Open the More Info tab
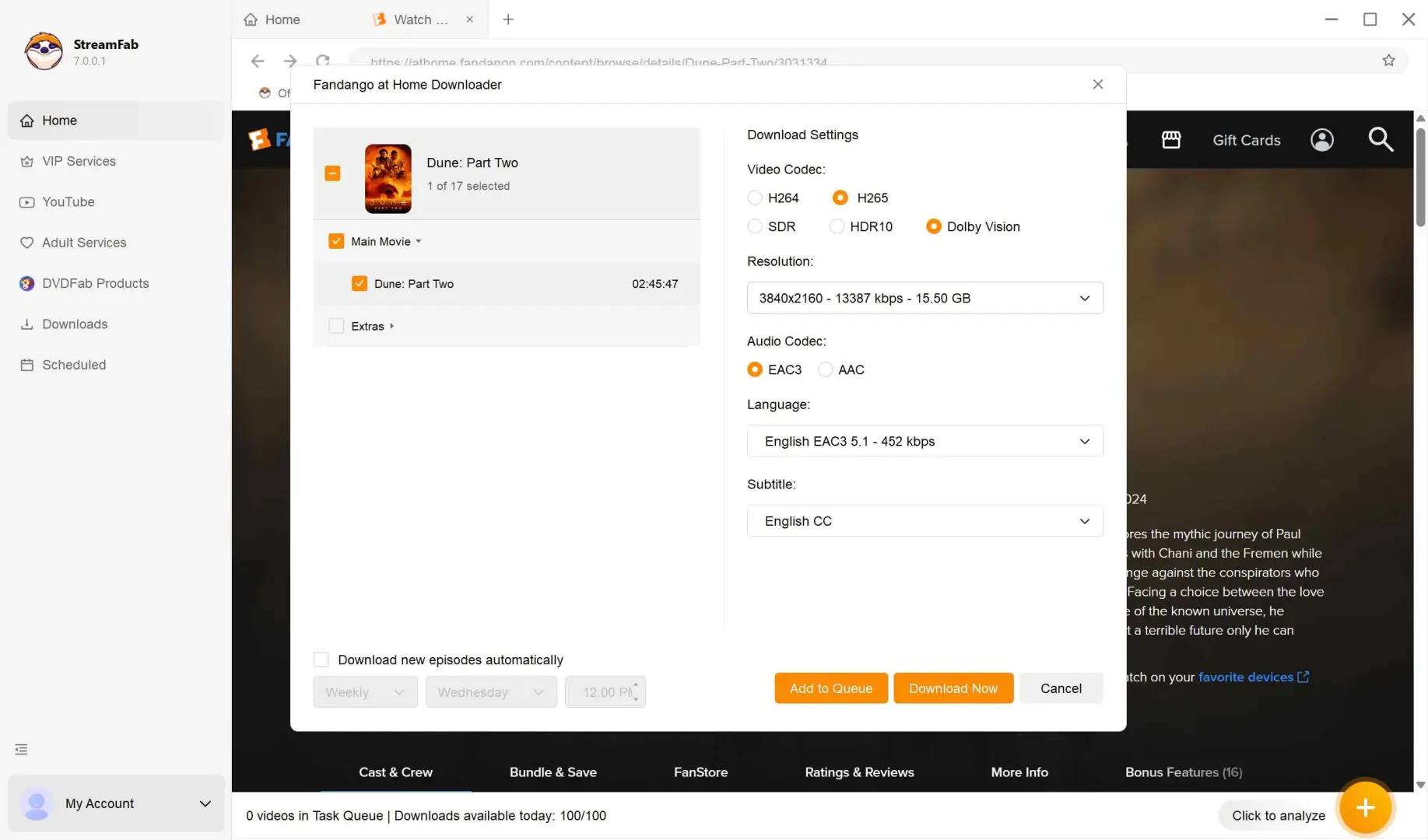 1019,772
